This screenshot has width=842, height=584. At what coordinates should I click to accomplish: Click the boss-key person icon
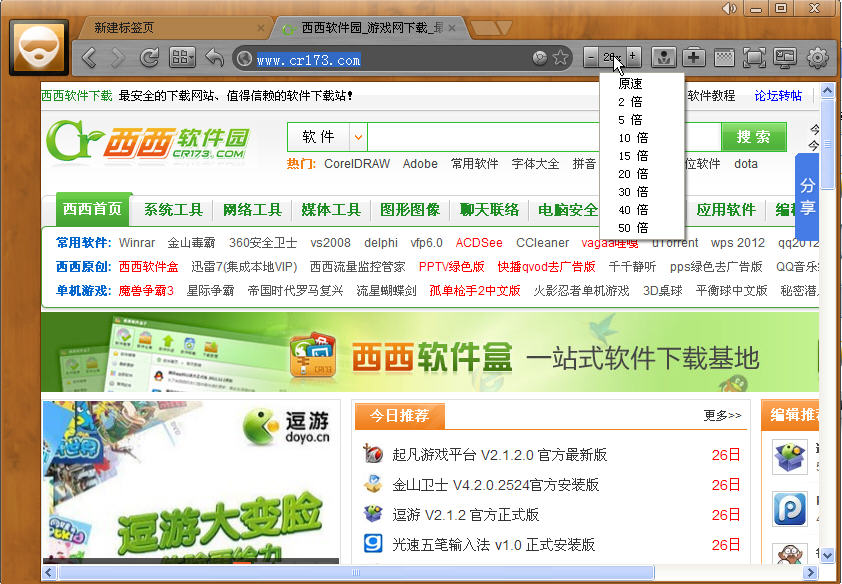pyautogui.click(x=664, y=57)
